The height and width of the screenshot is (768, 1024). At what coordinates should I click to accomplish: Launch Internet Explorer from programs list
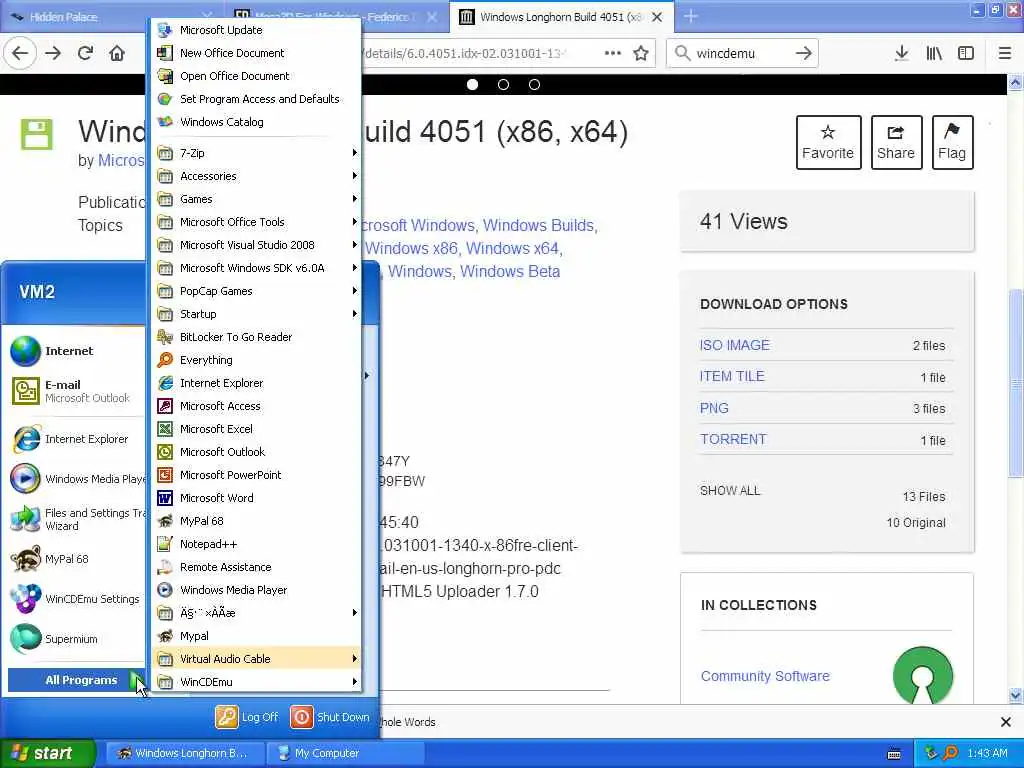[x=256, y=383]
